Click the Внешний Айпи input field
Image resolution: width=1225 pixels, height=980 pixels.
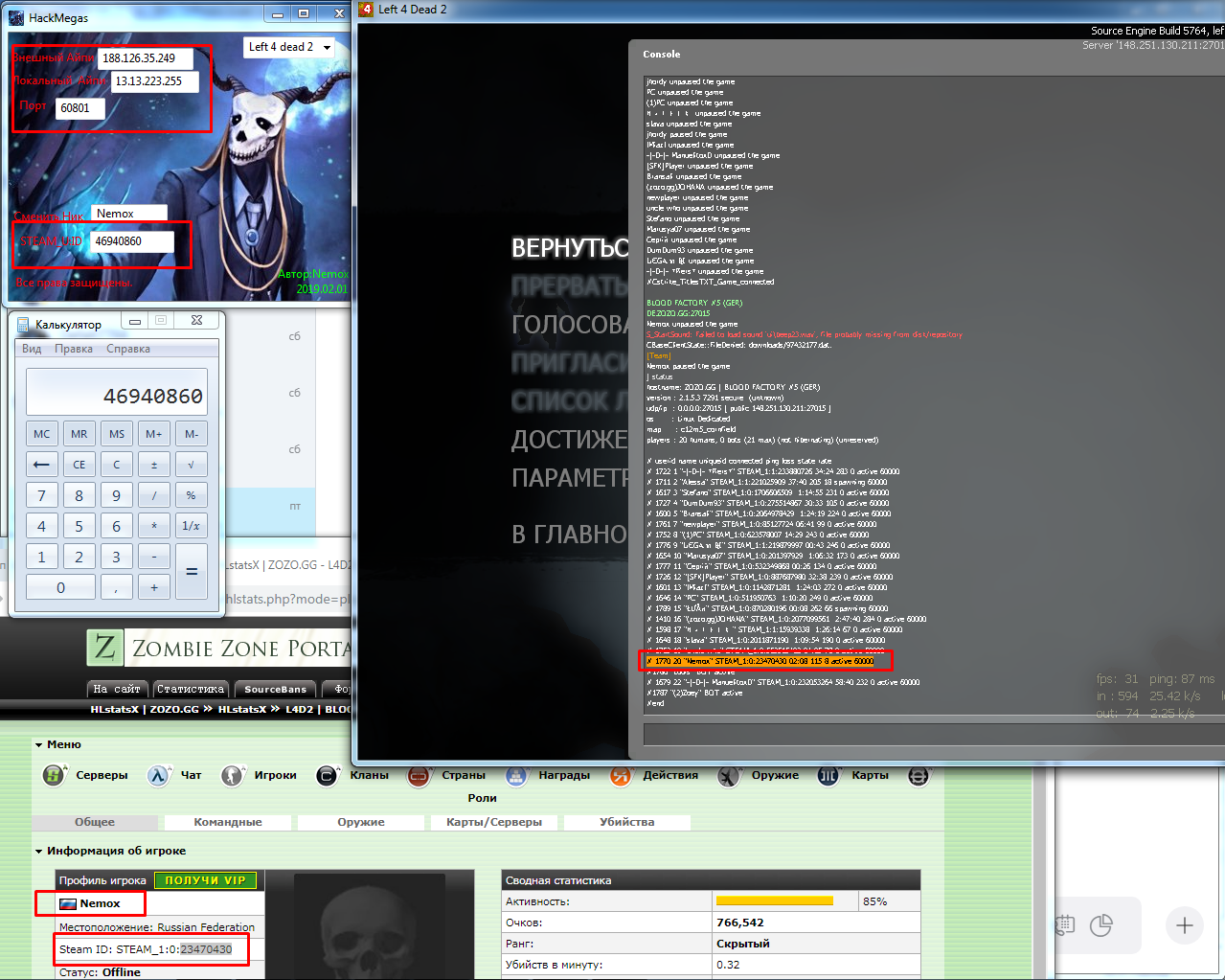point(145,58)
